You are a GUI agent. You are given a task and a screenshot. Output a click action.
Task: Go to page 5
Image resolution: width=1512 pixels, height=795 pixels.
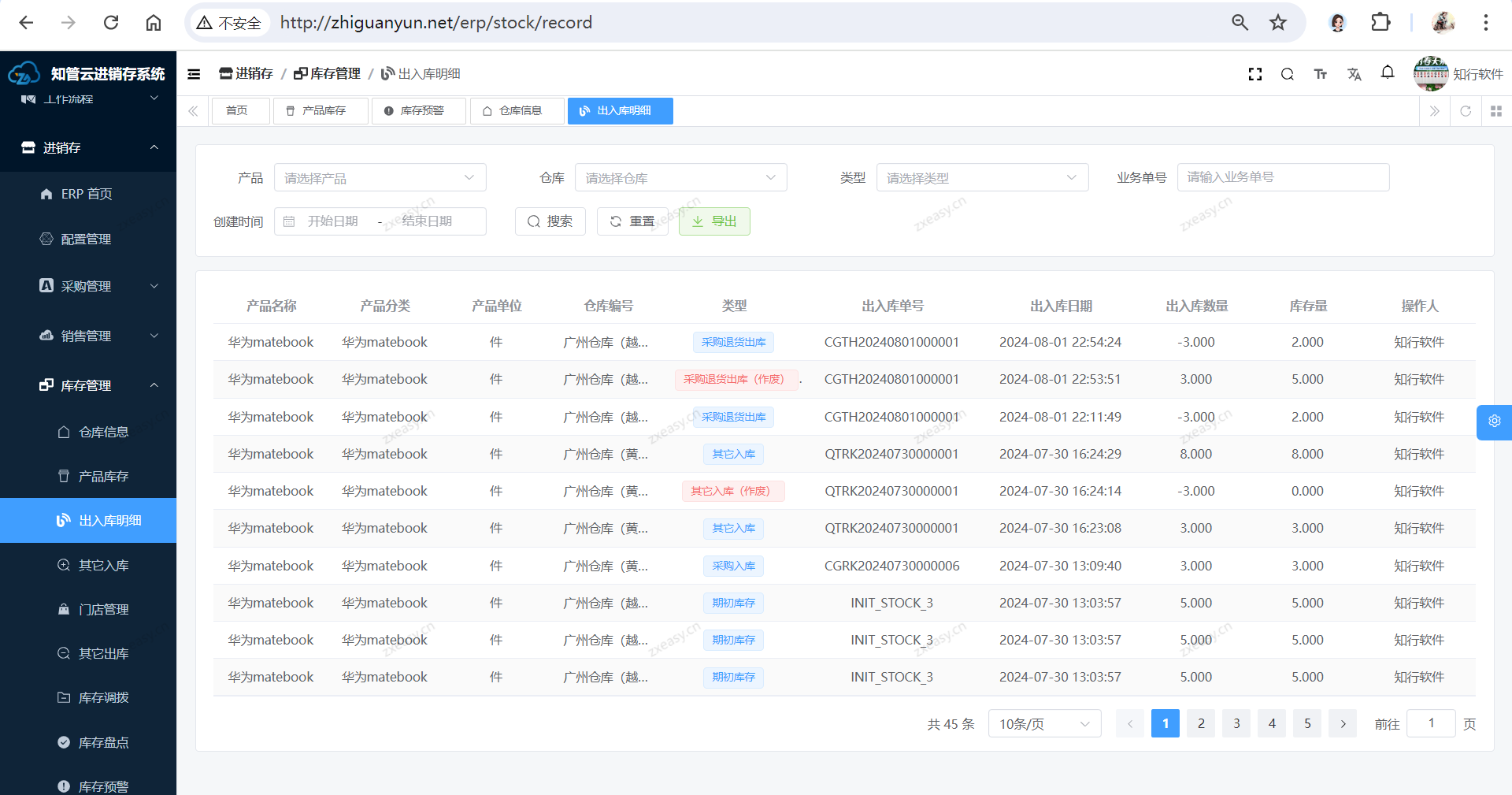pos(1307,723)
